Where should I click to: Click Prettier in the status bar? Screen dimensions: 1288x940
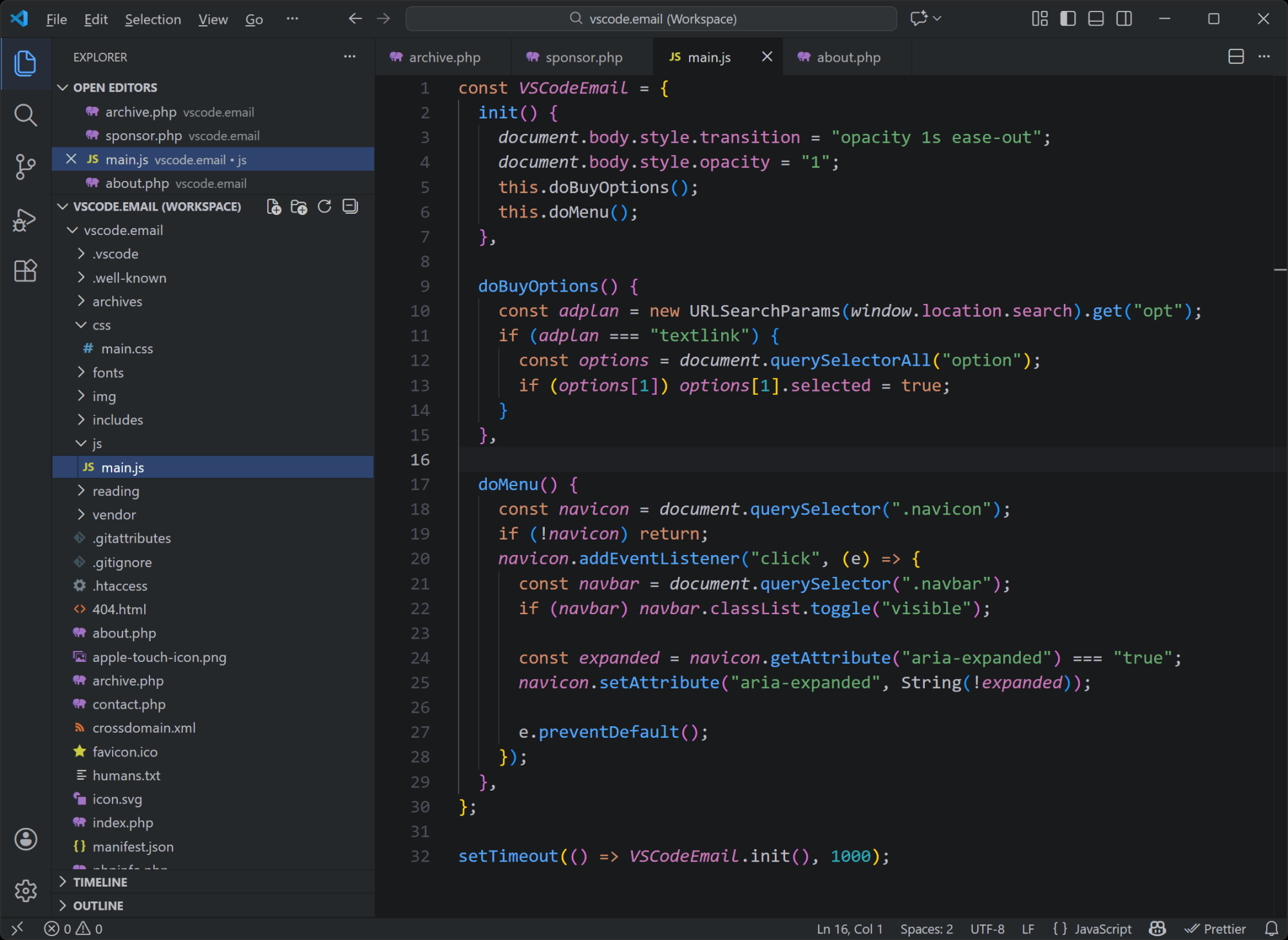(x=1216, y=929)
